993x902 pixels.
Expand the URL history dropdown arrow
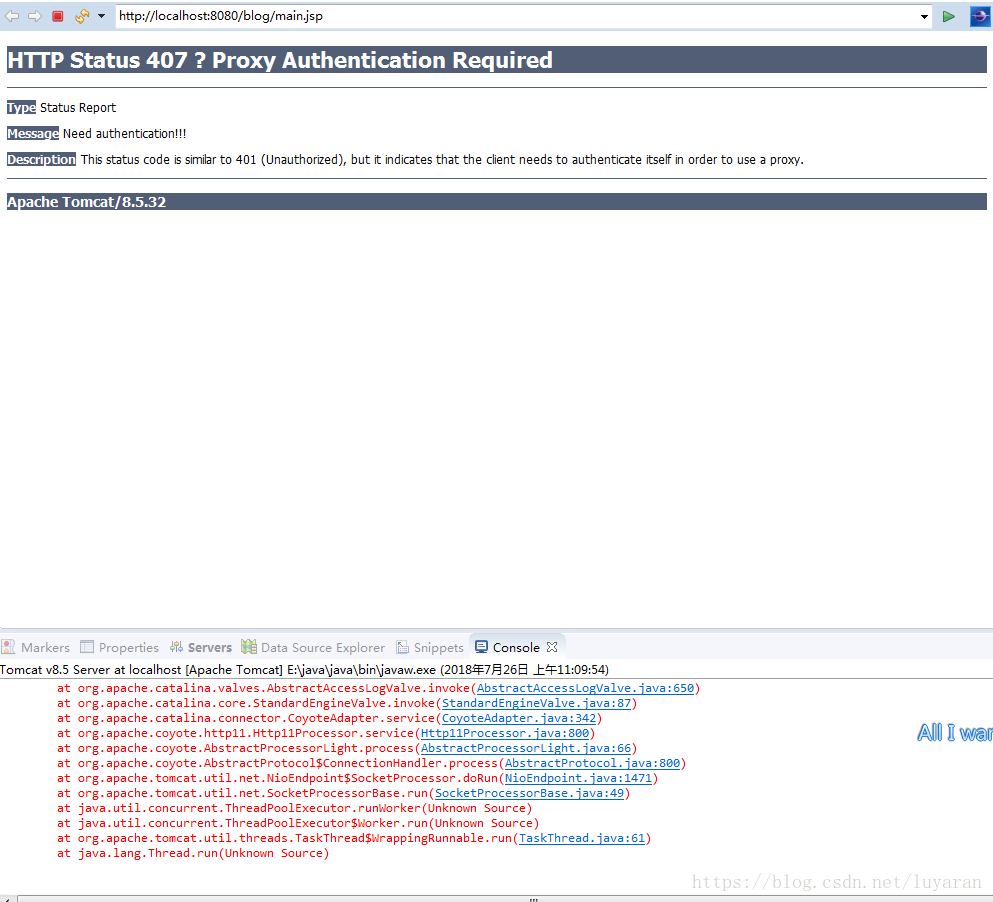[924, 16]
